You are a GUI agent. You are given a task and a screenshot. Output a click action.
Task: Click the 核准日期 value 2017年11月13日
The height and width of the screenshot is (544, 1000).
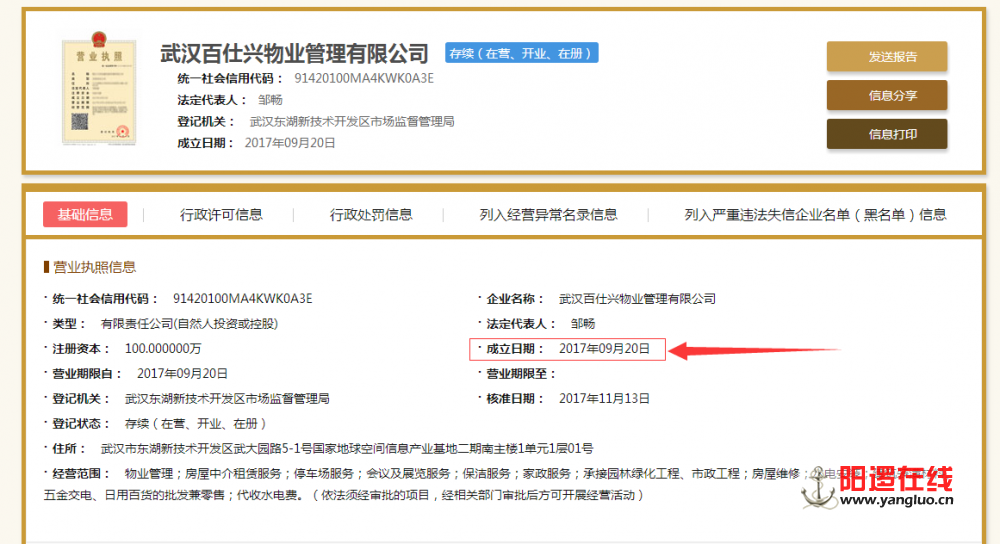604,399
